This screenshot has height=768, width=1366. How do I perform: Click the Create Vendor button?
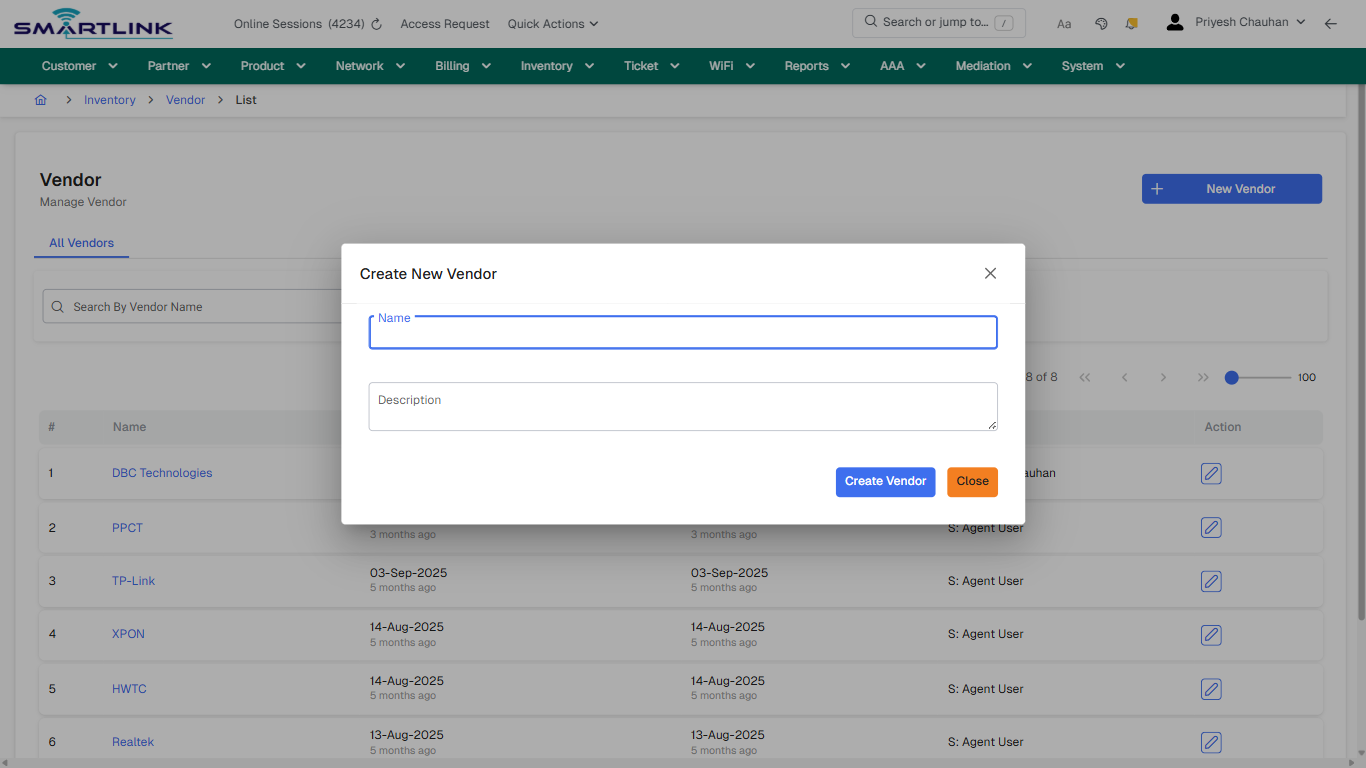tap(885, 481)
